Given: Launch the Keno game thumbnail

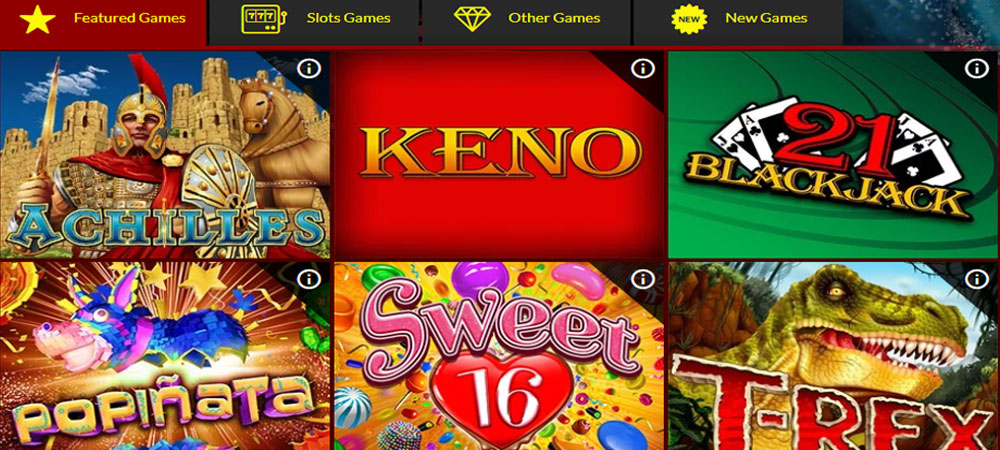Looking at the screenshot, I should click(x=499, y=155).
